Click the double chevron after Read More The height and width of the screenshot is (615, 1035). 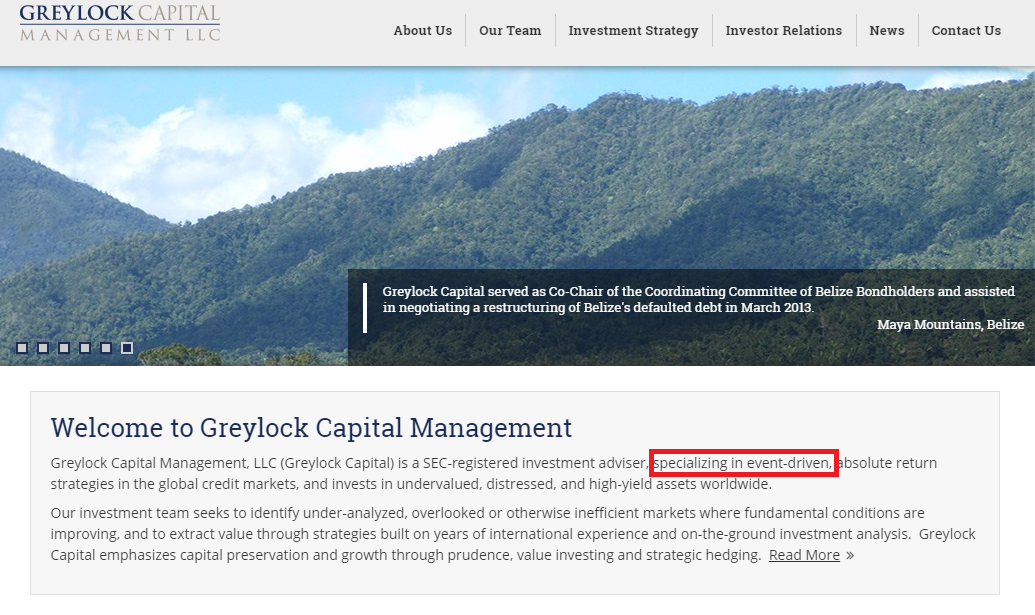[x=850, y=556]
